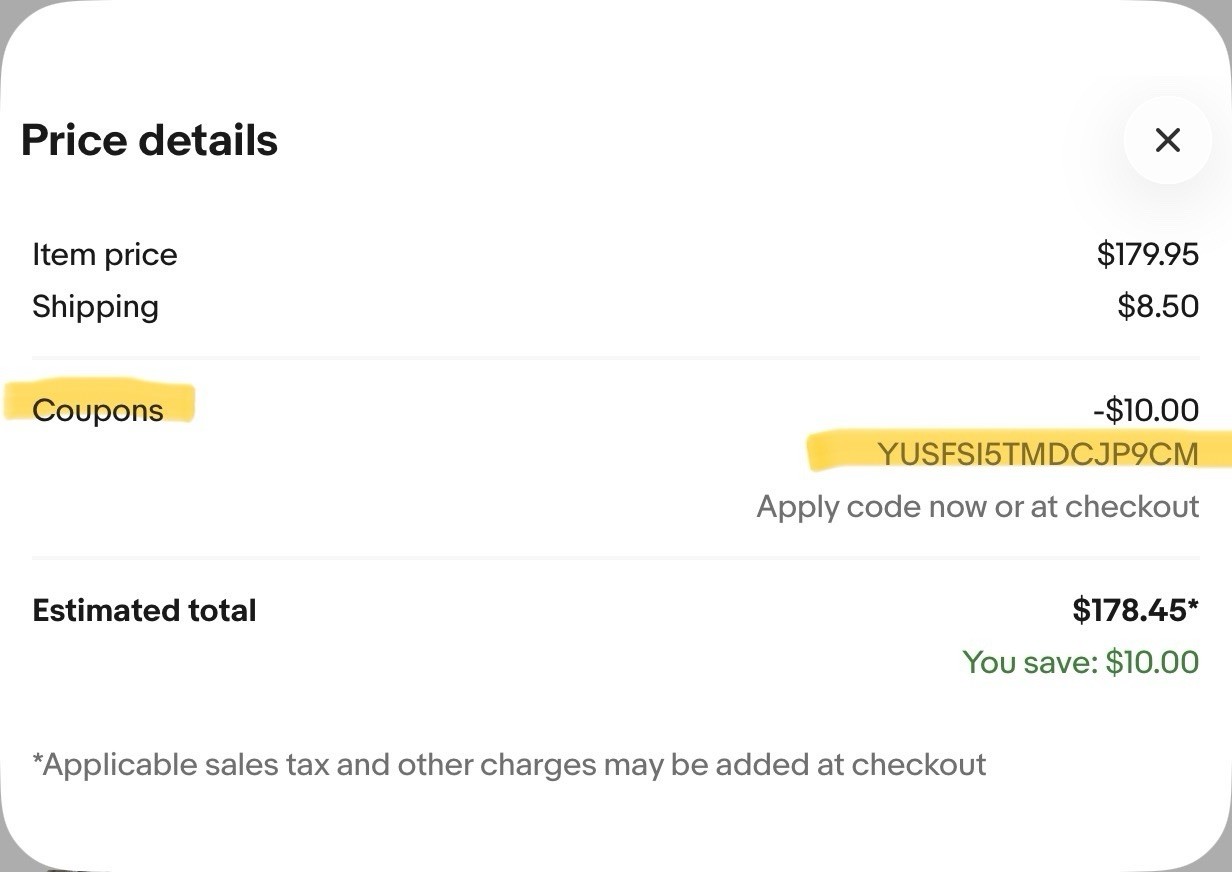Click the Estimated total label

coord(144,610)
